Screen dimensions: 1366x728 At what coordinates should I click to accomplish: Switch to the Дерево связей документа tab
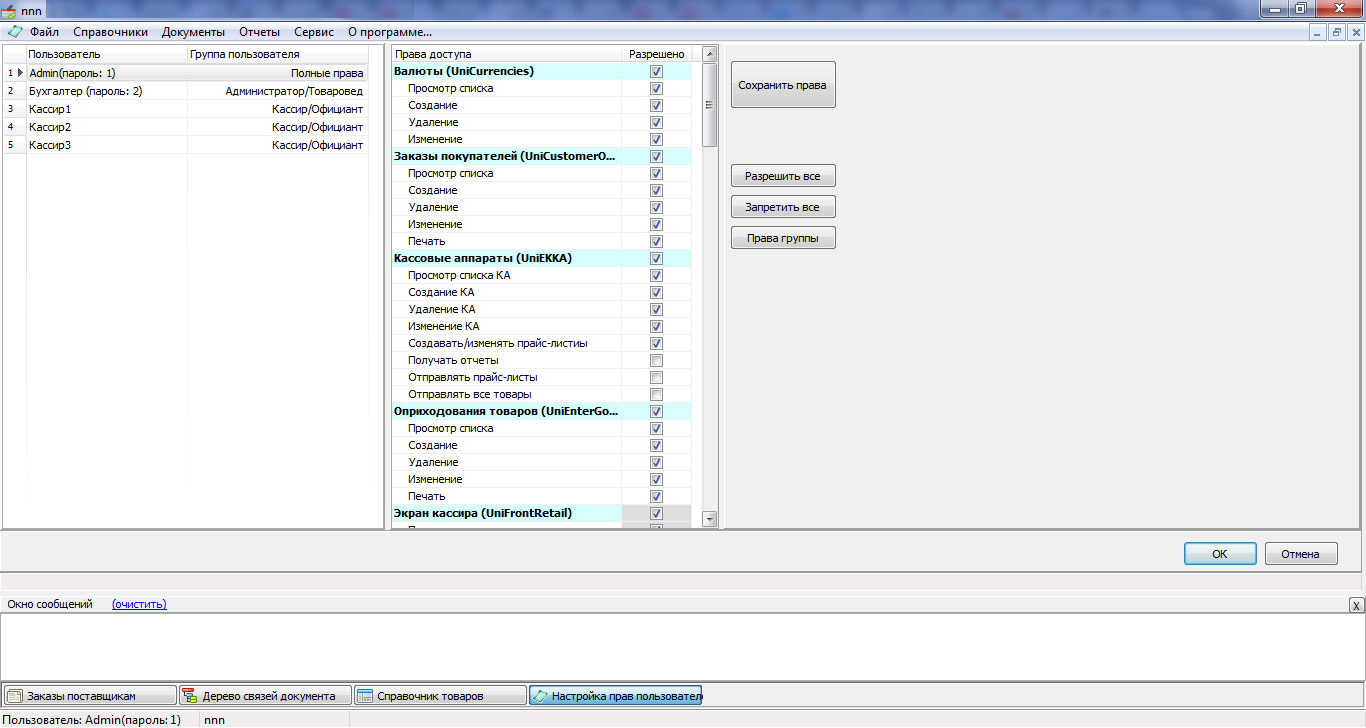265,695
